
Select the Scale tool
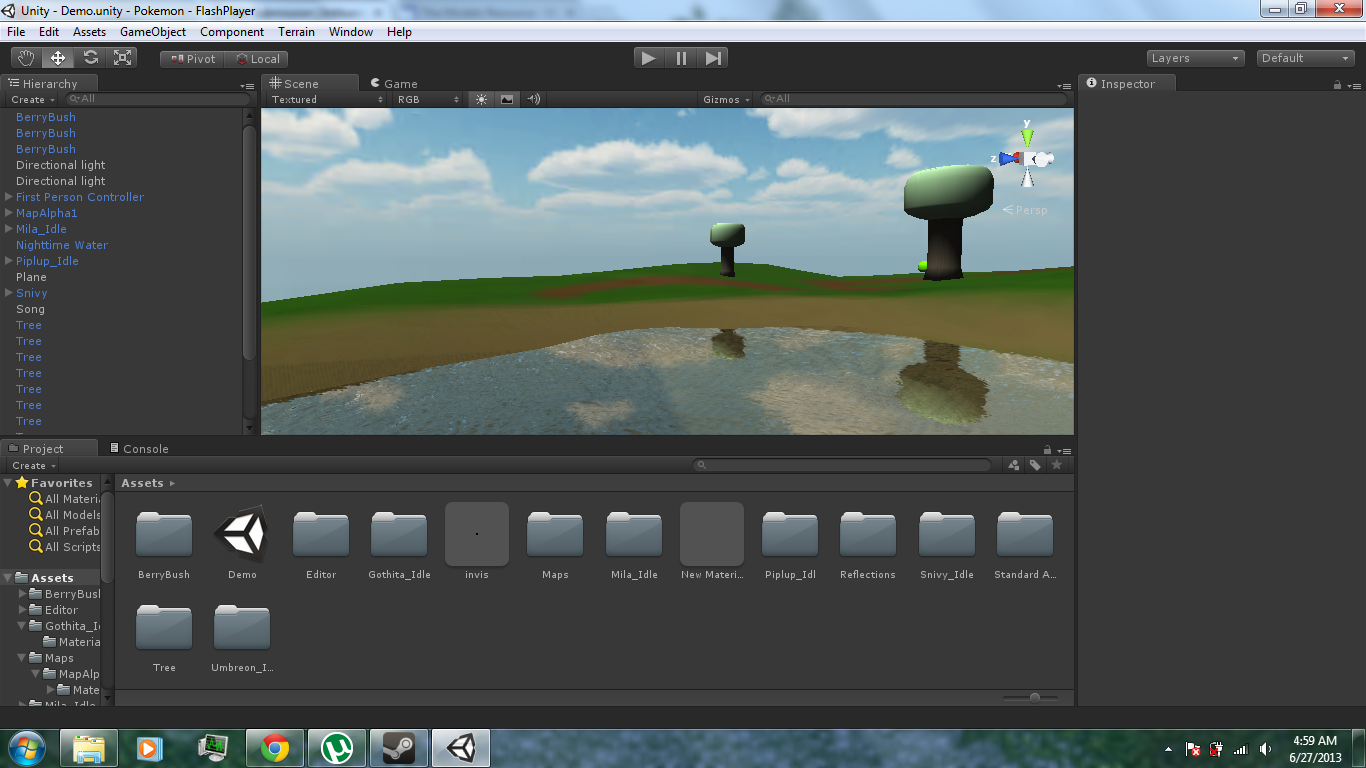coord(123,58)
